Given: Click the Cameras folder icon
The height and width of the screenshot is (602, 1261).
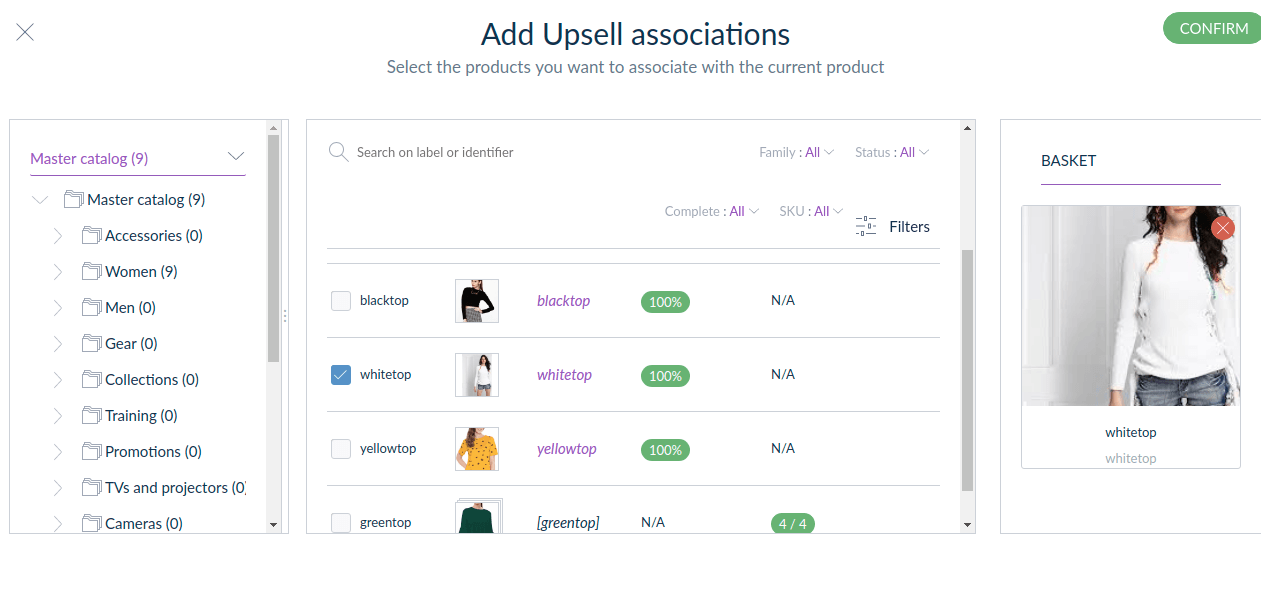Looking at the screenshot, I should coord(92,523).
